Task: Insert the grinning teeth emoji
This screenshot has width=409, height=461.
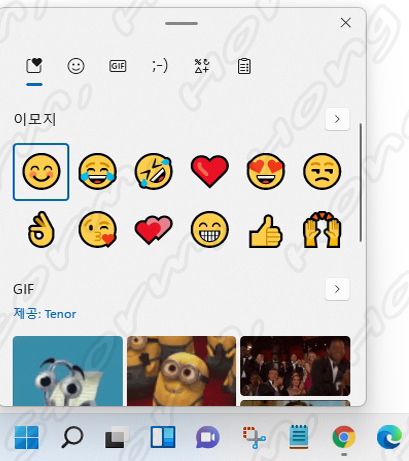Action: pyautogui.click(x=210, y=230)
